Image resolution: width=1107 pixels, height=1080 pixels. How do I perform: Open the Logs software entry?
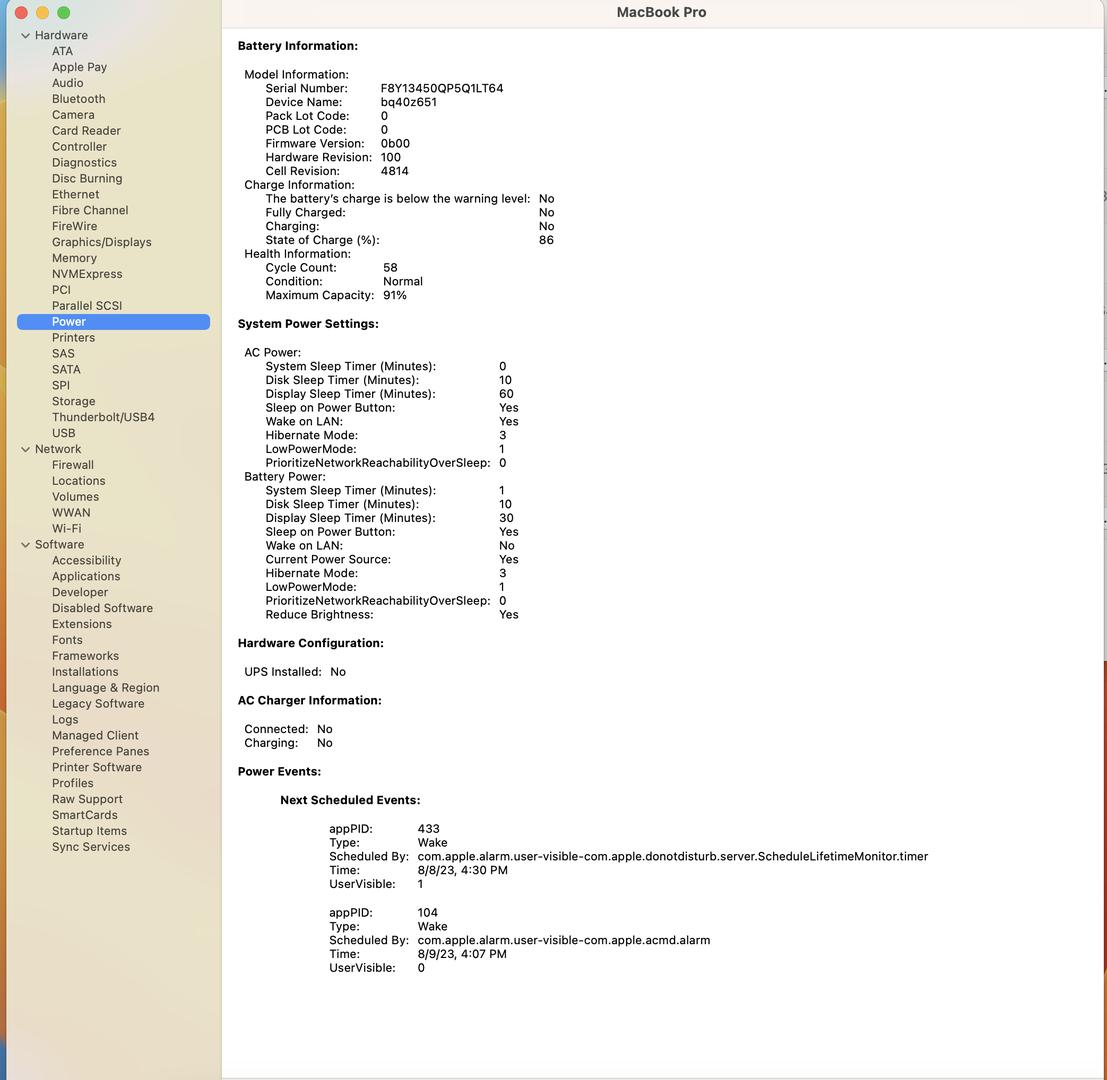point(65,720)
